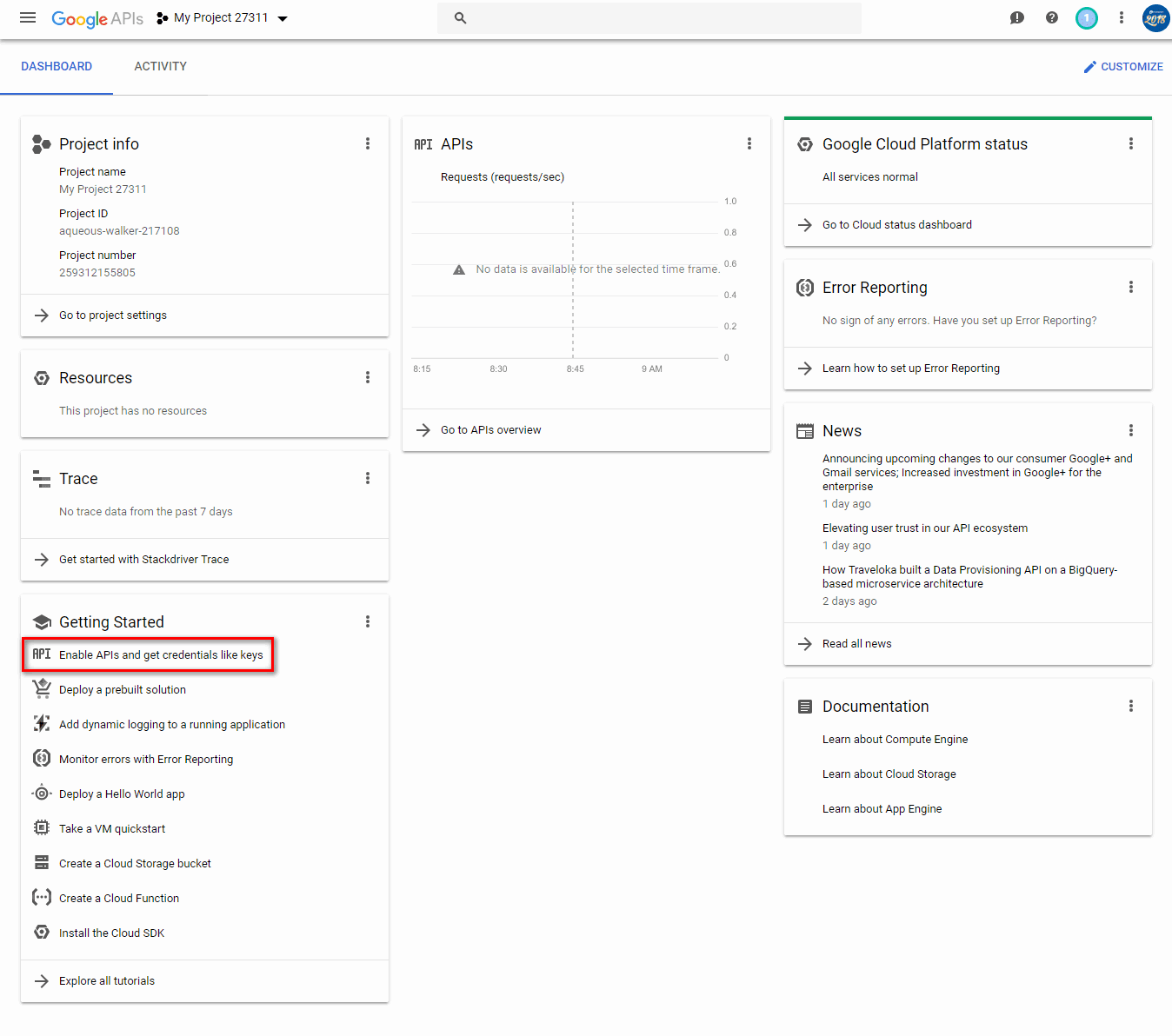Open Create a Cloud Function
This screenshot has width=1172, height=1036.
click(119, 899)
